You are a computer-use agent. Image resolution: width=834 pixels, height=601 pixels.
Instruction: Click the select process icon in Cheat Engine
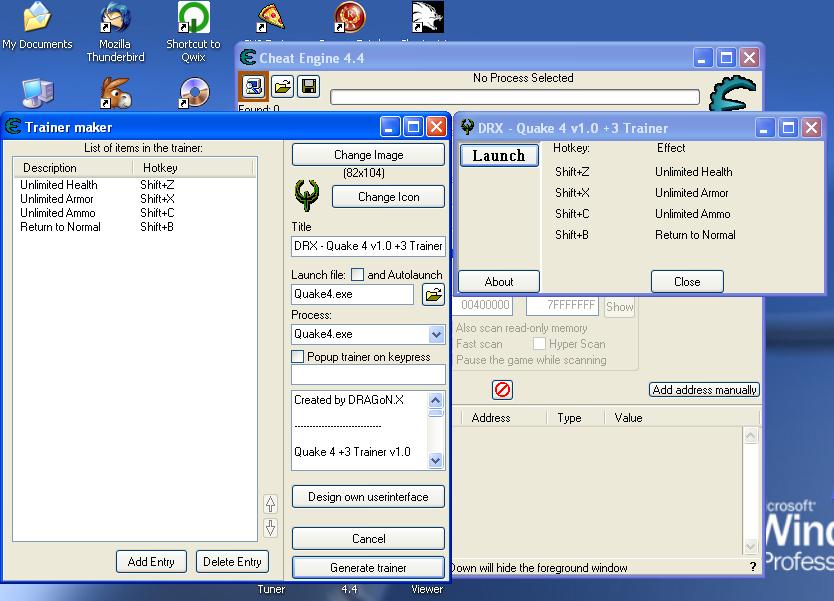pos(254,86)
